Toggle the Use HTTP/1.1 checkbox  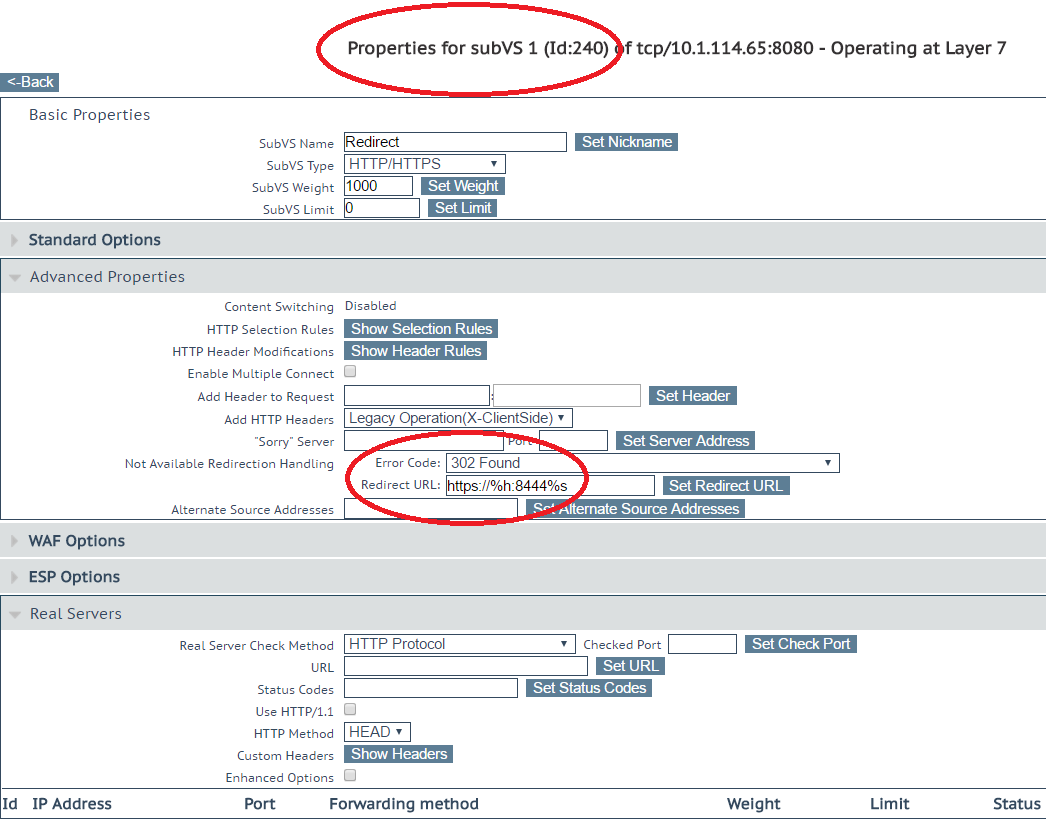[x=350, y=710]
